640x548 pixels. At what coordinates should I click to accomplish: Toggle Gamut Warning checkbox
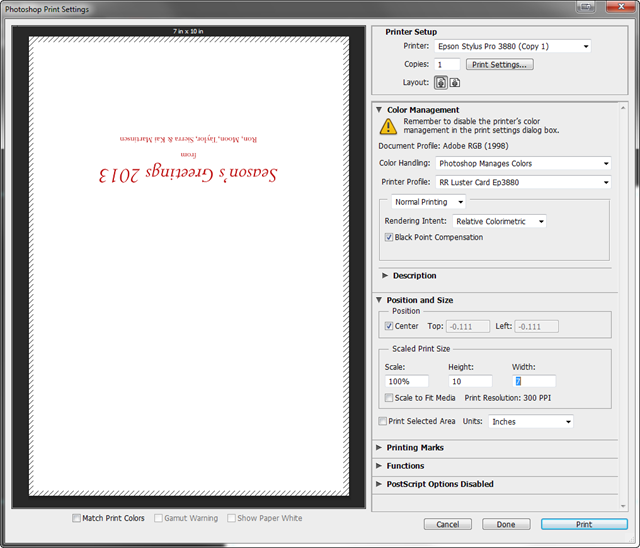(158, 518)
